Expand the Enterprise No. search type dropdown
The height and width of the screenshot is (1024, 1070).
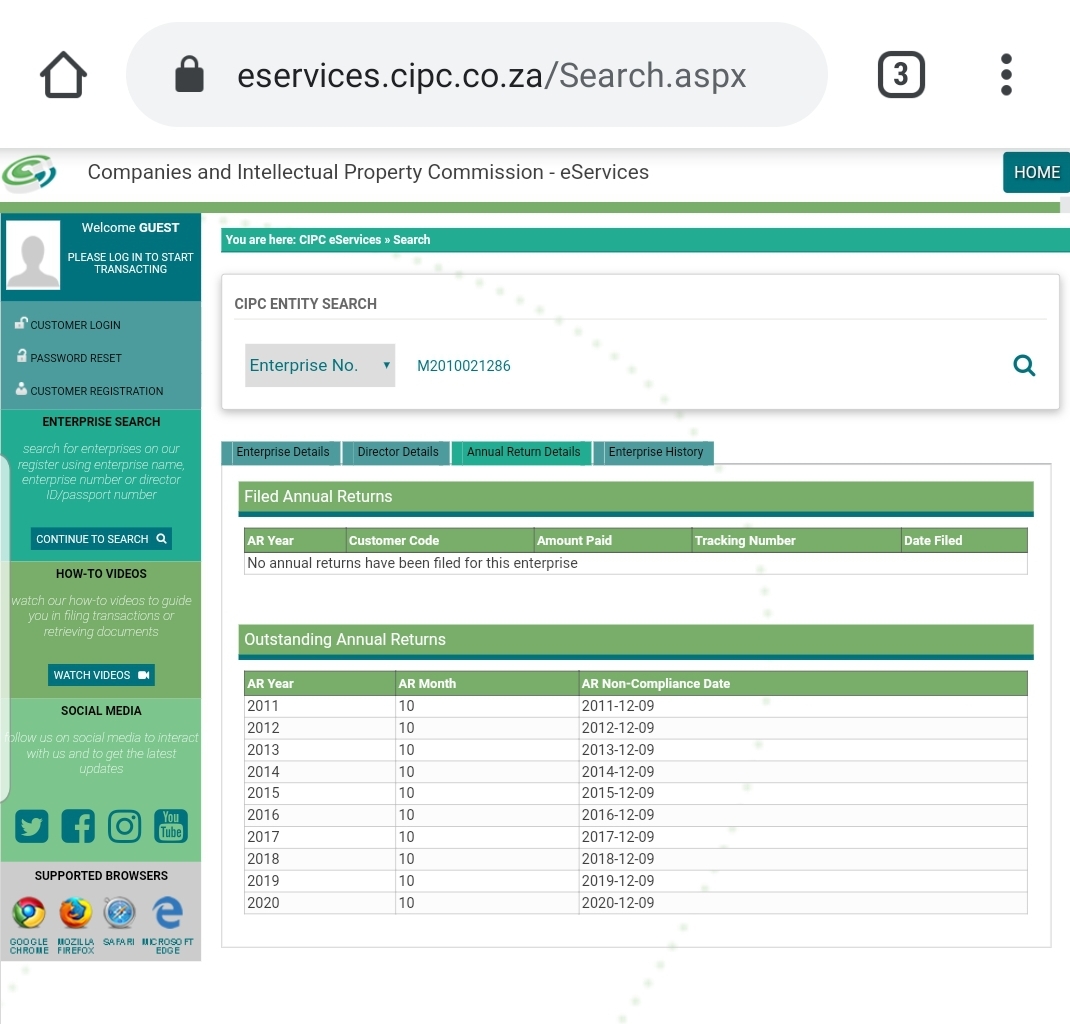tap(320, 366)
